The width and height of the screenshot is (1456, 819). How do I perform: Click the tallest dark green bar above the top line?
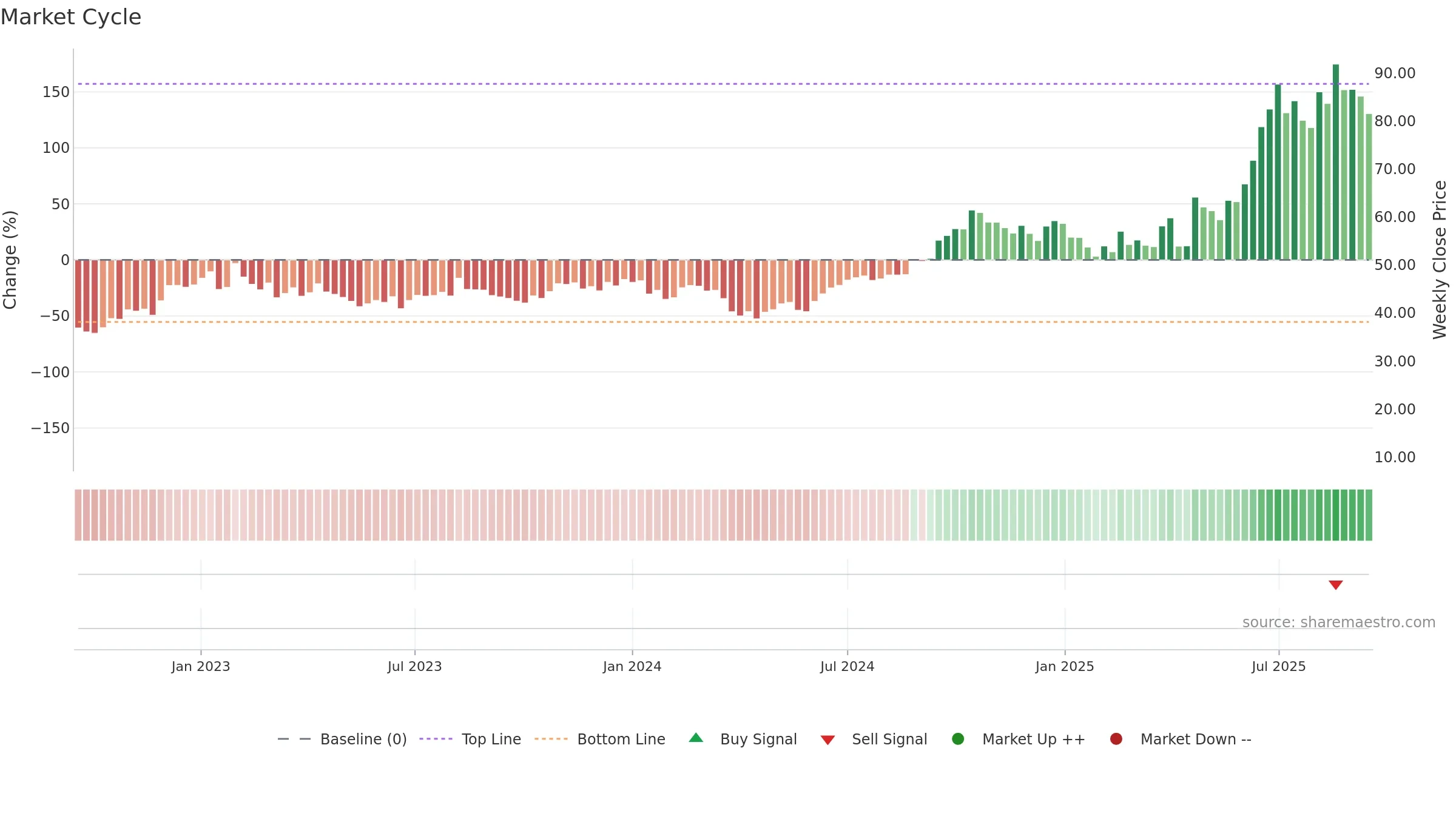(1336, 162)
